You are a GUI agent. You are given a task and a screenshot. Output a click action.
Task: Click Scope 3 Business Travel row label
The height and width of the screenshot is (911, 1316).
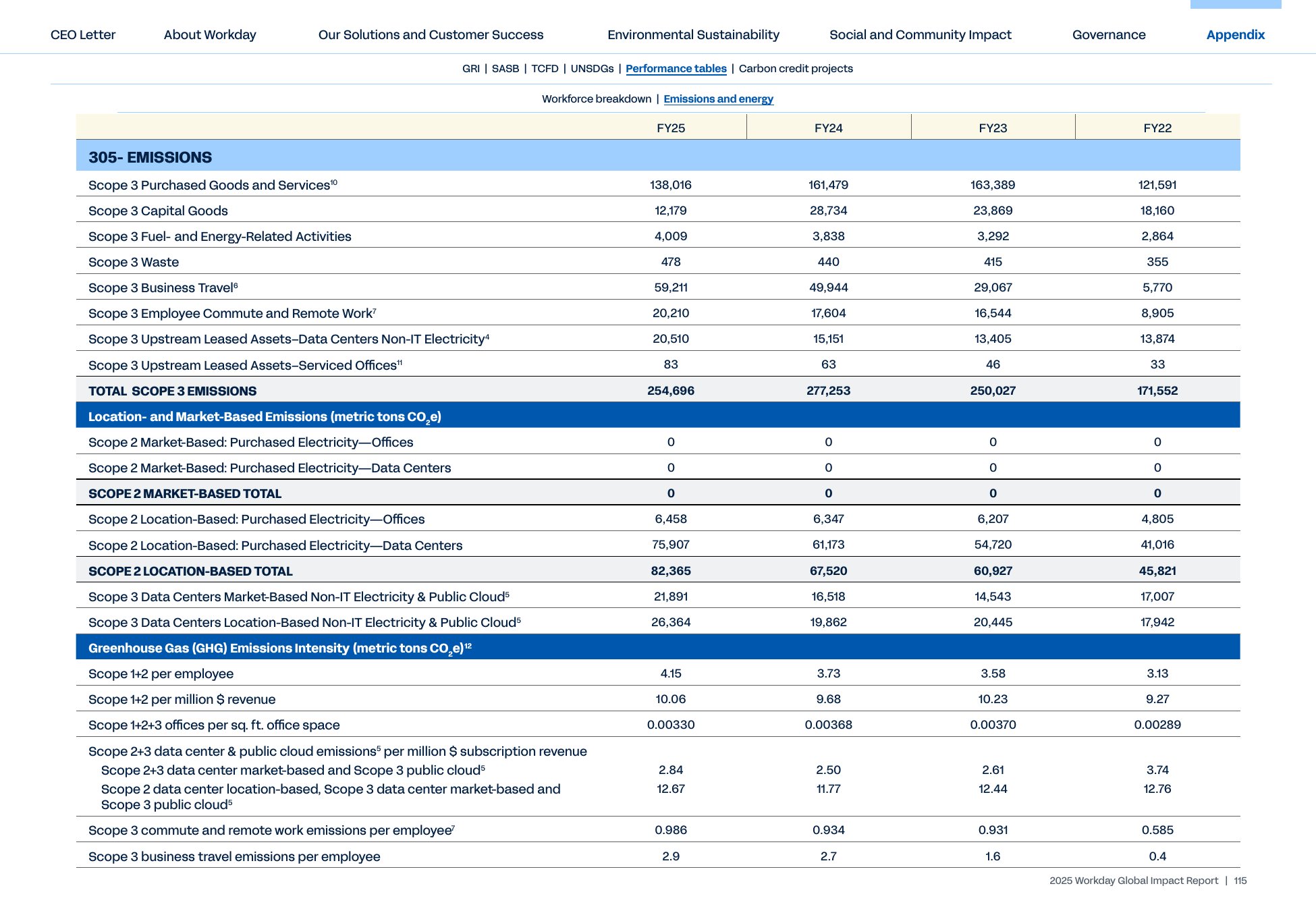coord(163,287)
